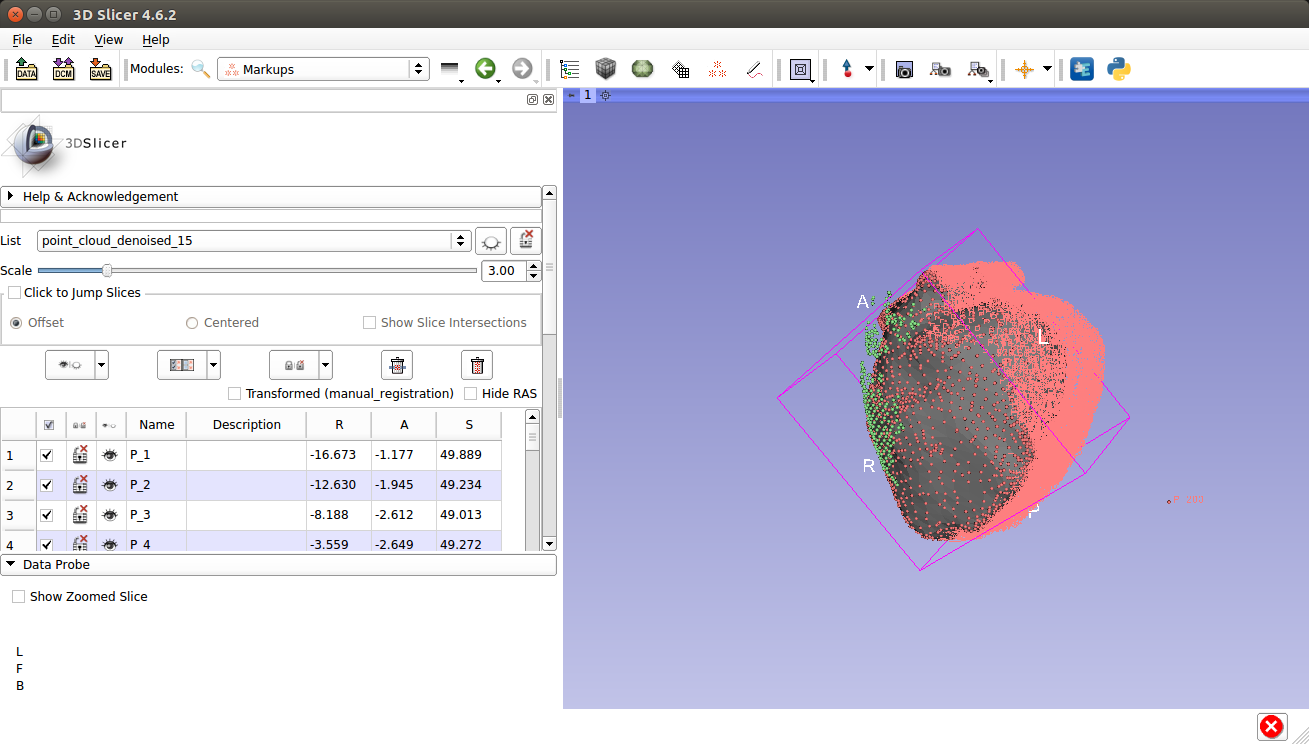Go back to previous module arrow

point(486,69)
